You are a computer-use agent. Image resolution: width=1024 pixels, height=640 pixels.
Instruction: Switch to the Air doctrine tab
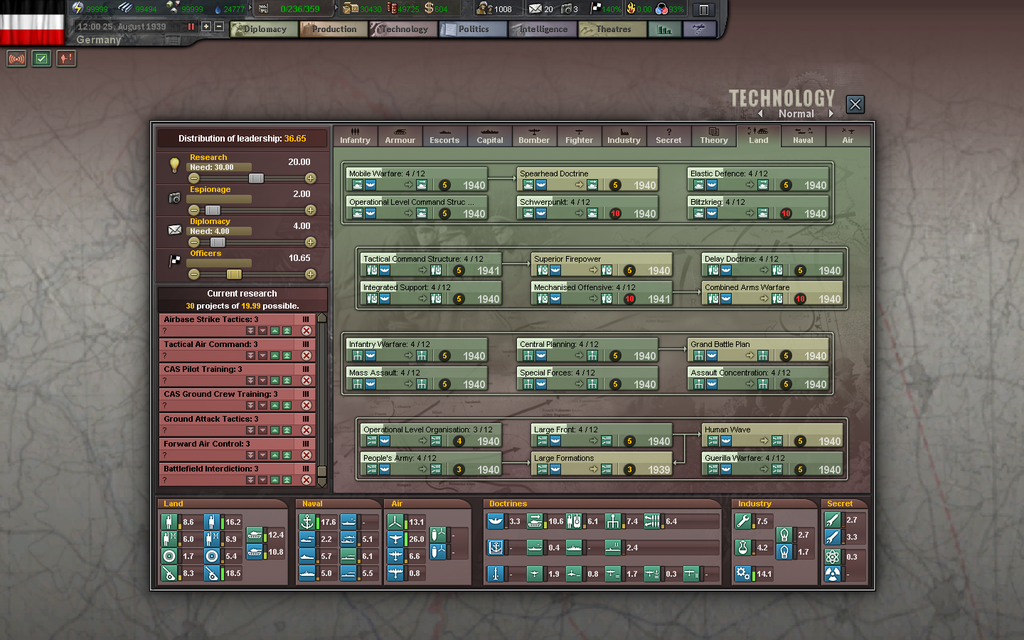click(848, 136)
